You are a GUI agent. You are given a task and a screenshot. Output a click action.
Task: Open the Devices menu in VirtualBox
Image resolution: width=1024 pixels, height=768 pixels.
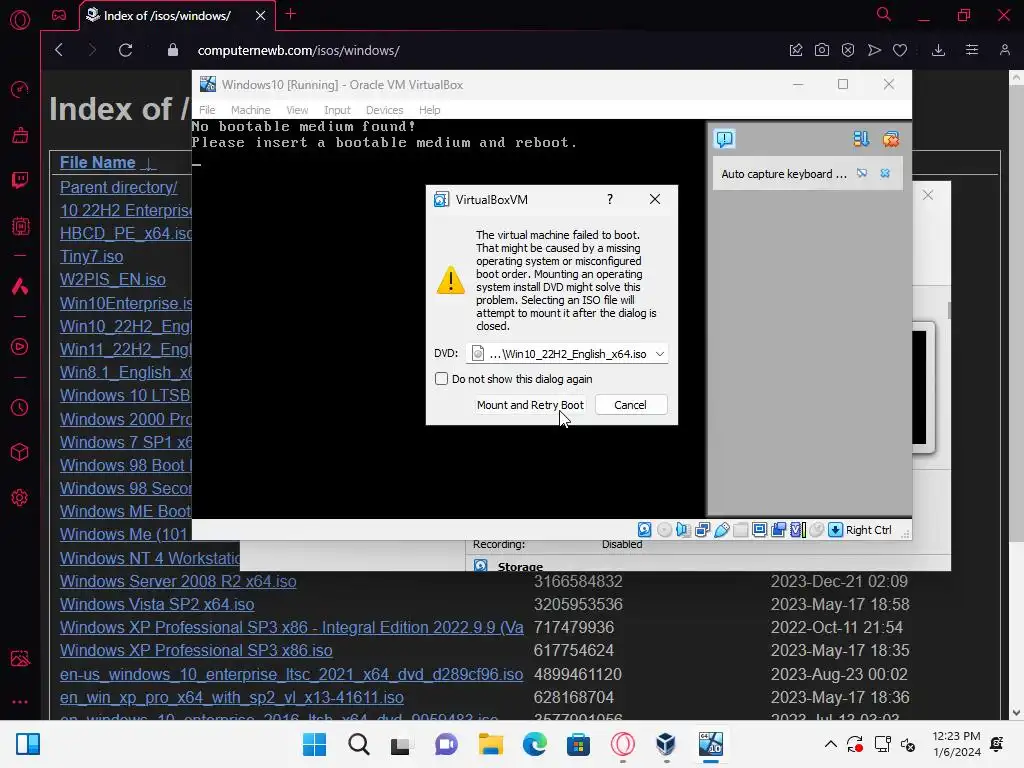point(385,110)
